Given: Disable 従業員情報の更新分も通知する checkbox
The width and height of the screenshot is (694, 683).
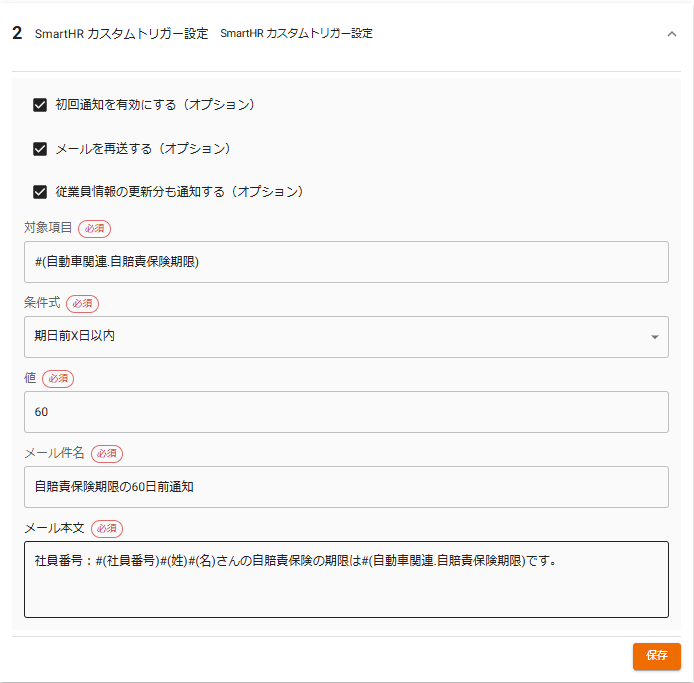Looking at the screenshot, I should point(40,192).
